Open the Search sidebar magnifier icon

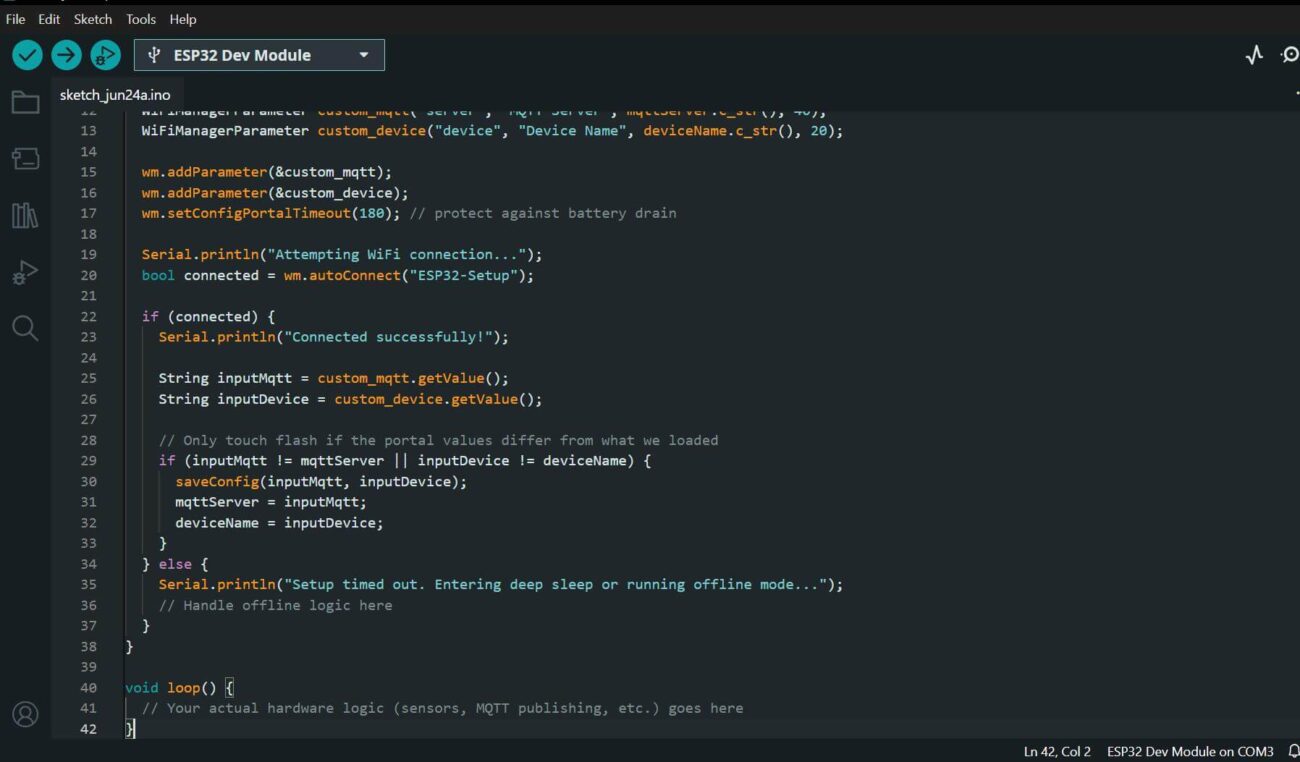point(25,328)
